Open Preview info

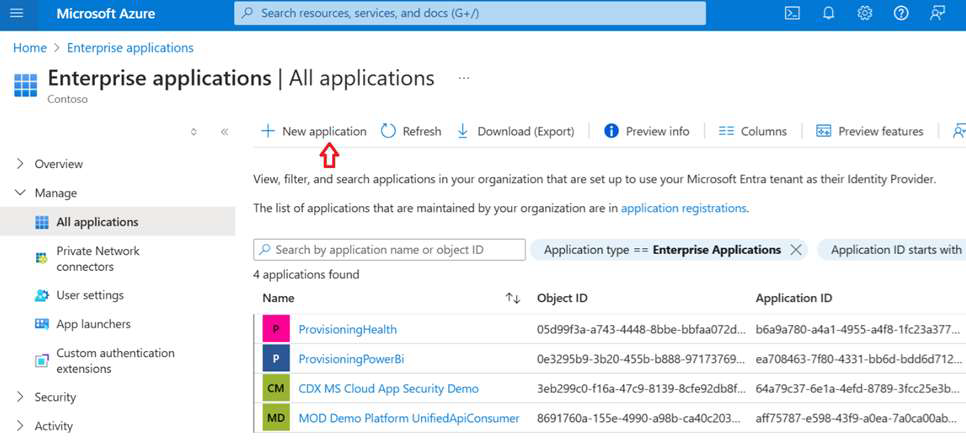(646, 131)
